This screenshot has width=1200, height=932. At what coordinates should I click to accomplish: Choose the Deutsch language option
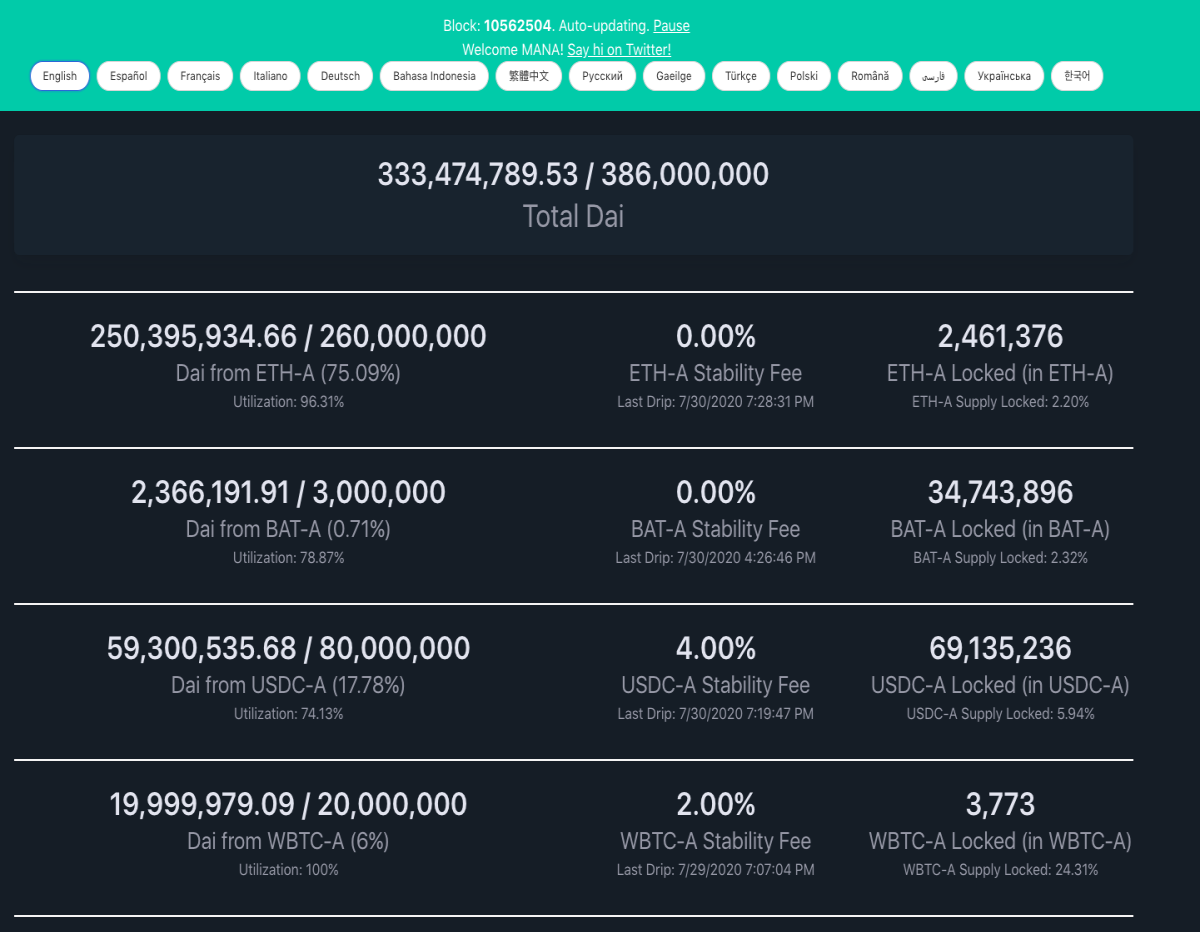click(340, 76)
